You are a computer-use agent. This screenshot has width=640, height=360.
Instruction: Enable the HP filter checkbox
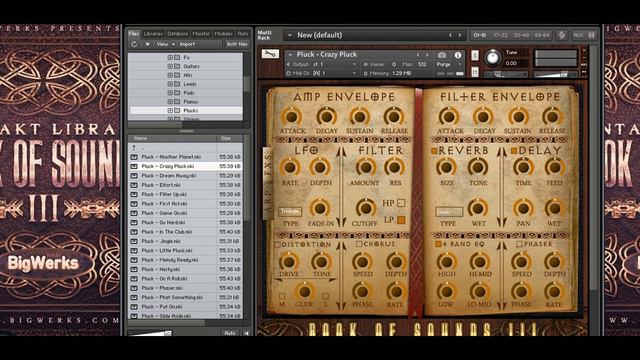pyautogui.click(x=401, y=203)
